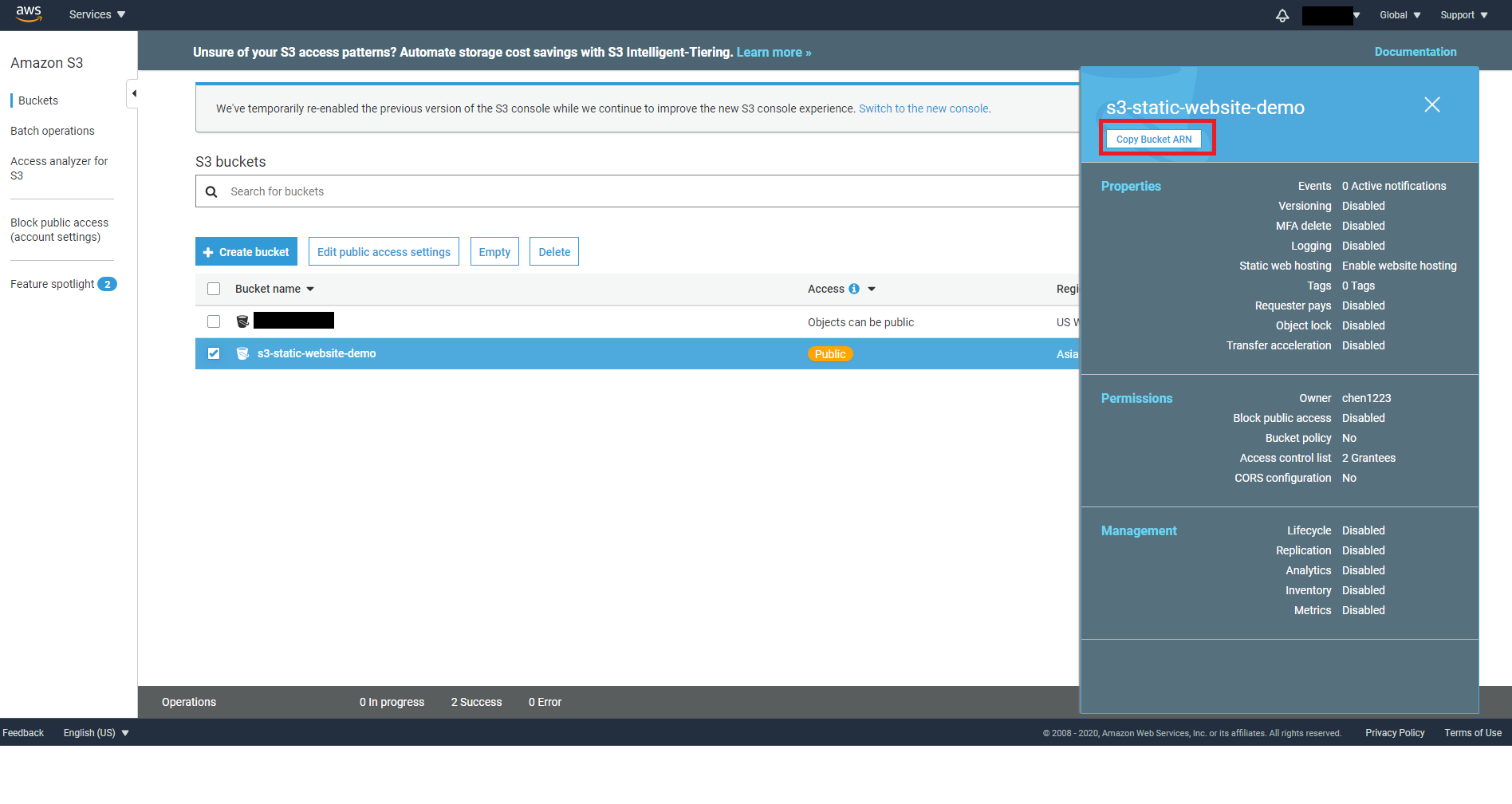Open the notifications bell
This screenshot has width=1512, height=804.
[1282, 15]
